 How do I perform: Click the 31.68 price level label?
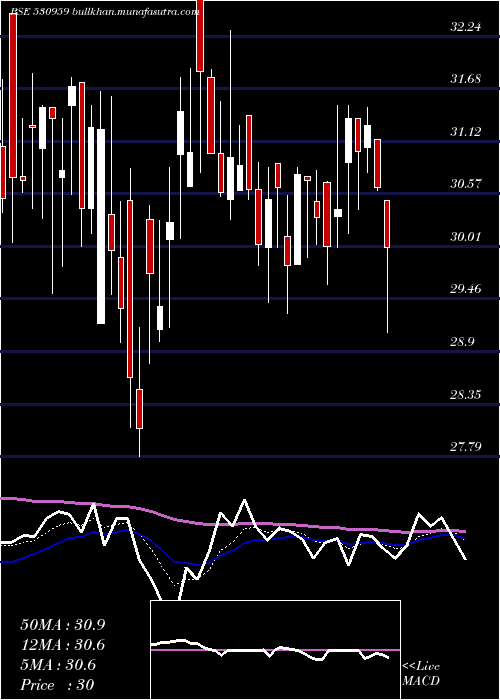tap(466, 79)
